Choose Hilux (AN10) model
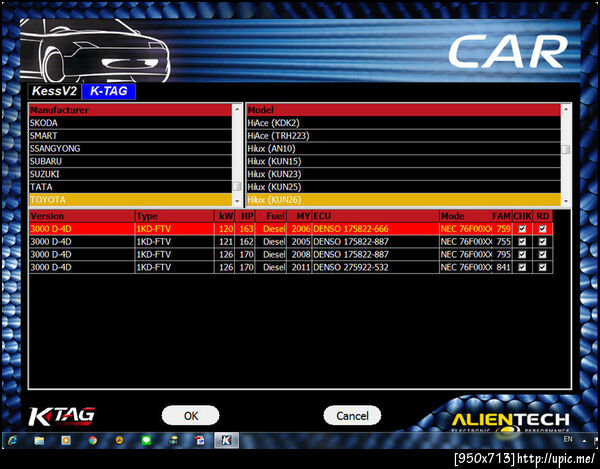 click(x=403, y=148)
